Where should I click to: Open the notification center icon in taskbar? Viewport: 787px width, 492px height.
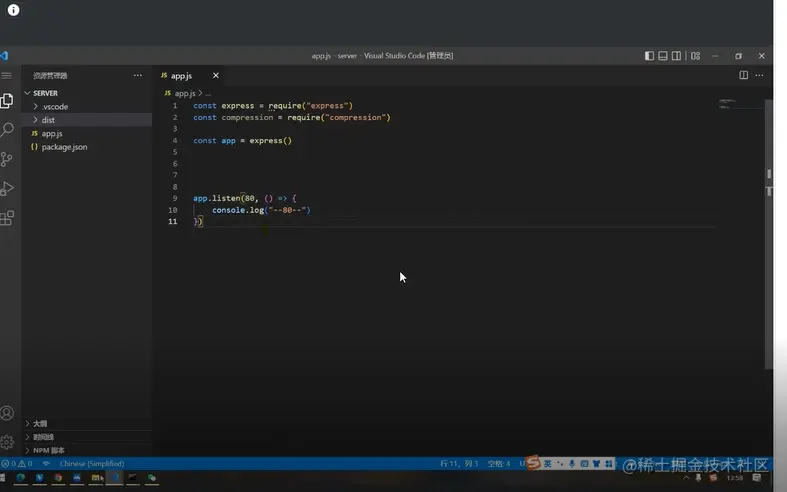click(756, 478)
